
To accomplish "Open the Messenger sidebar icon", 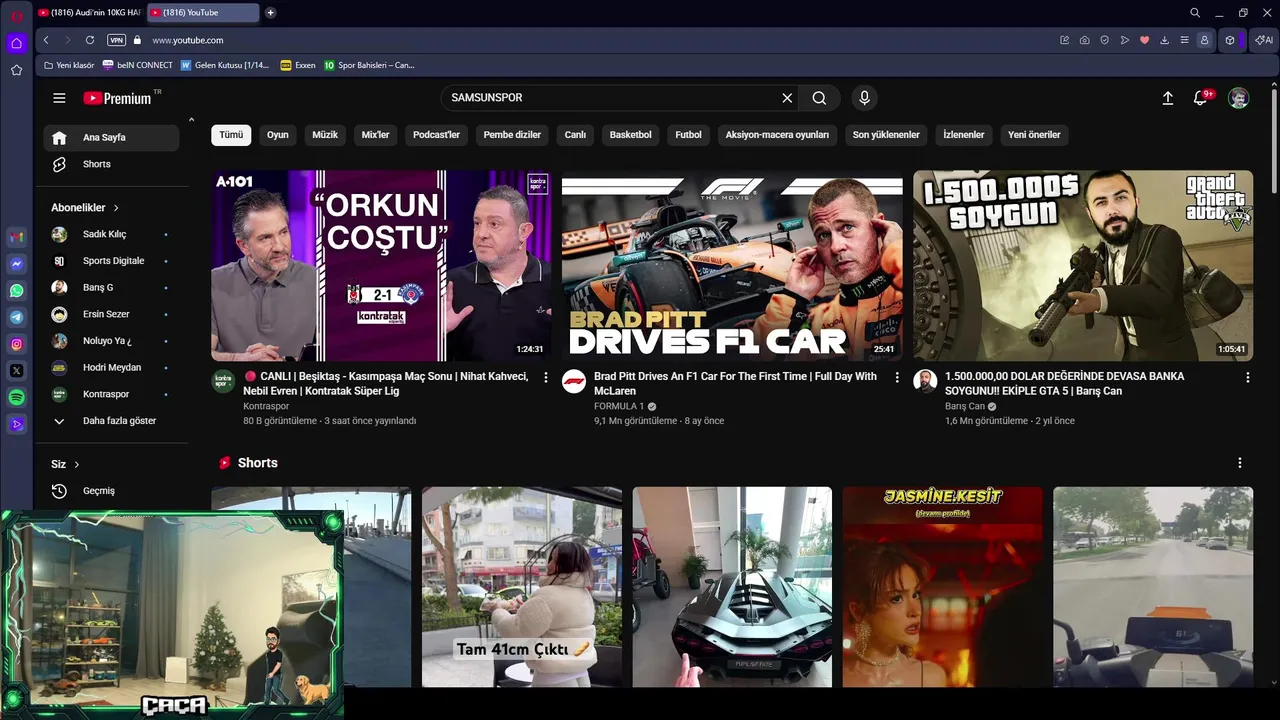I will (x=17, y=264).
